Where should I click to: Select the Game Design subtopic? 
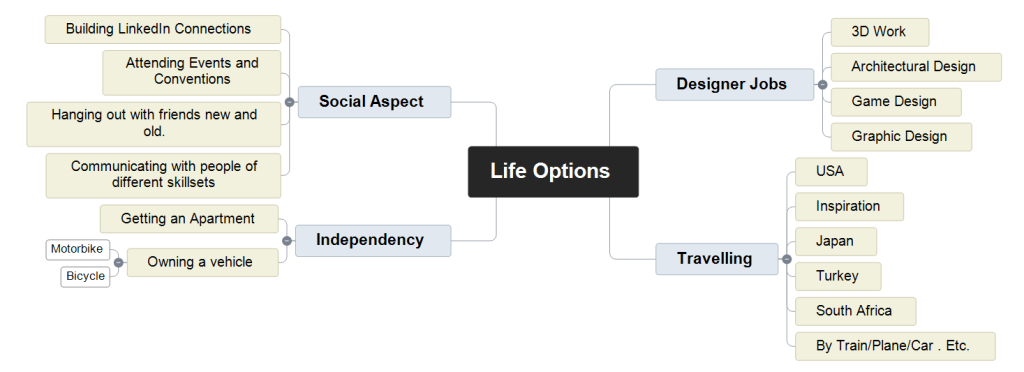pyautogui.click(x=896, y=102)
